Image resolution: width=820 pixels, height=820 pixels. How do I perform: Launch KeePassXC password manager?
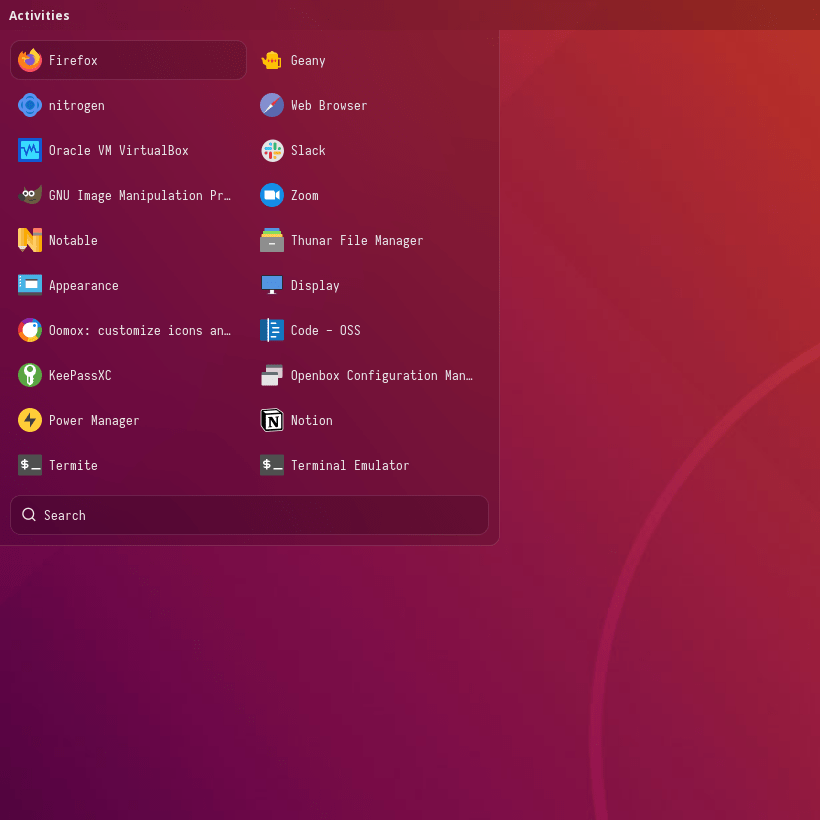79,375
